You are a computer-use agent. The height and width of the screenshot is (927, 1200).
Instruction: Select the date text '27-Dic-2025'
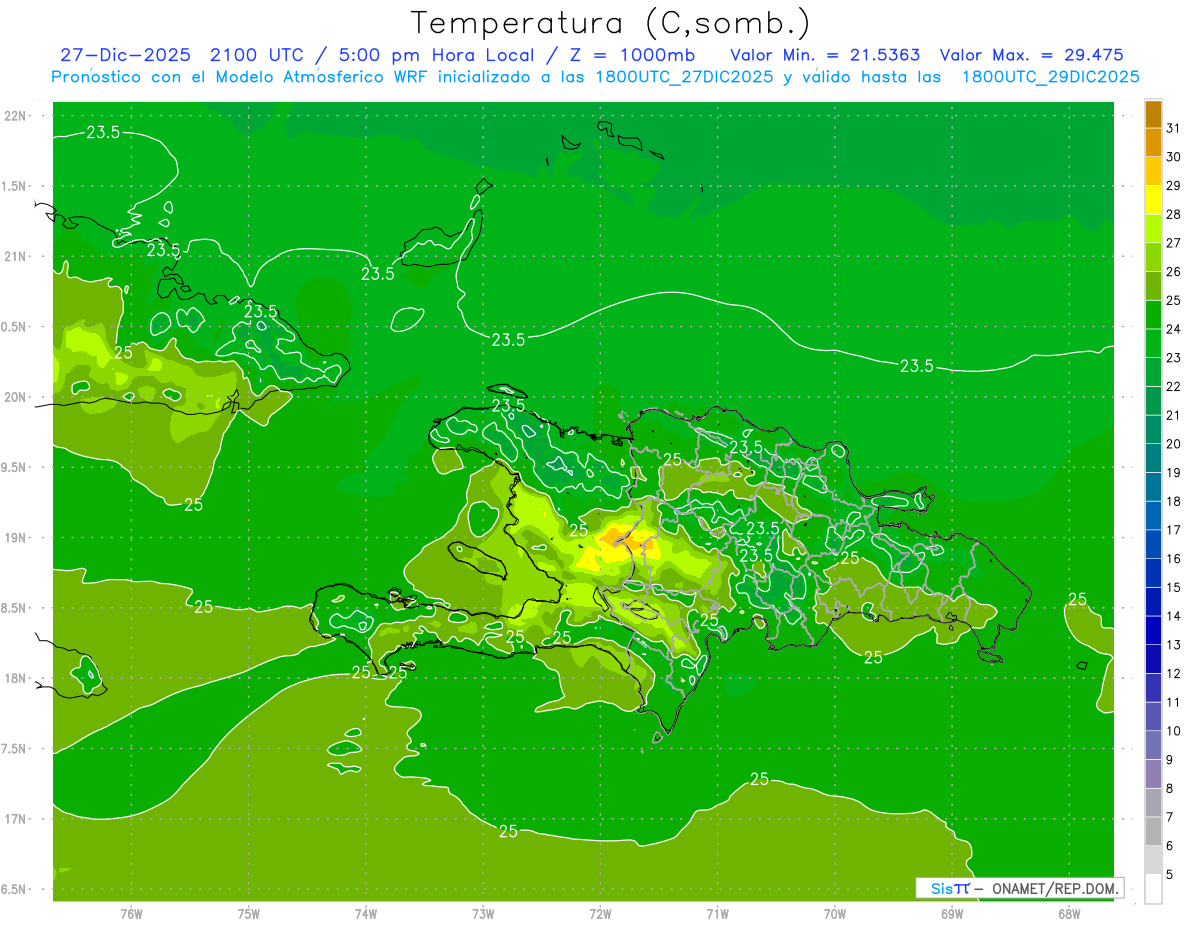(127, 55)
